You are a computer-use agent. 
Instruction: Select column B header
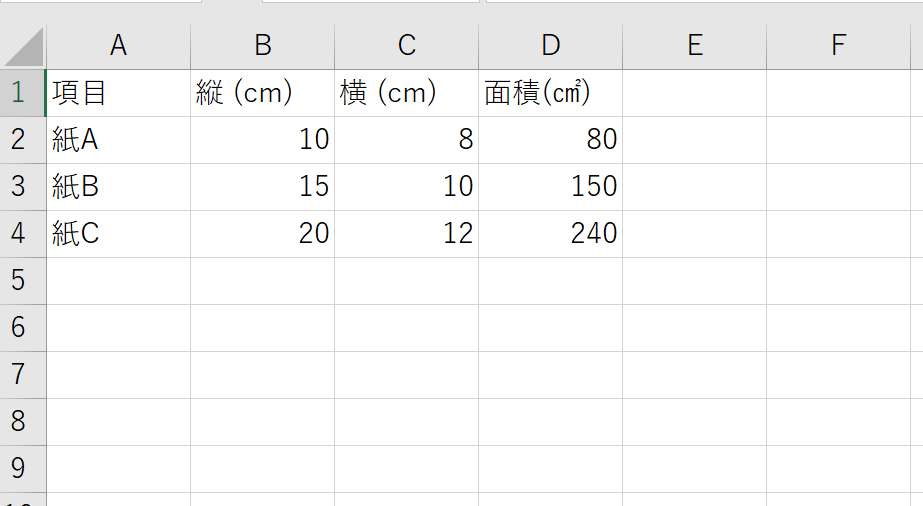263,46
